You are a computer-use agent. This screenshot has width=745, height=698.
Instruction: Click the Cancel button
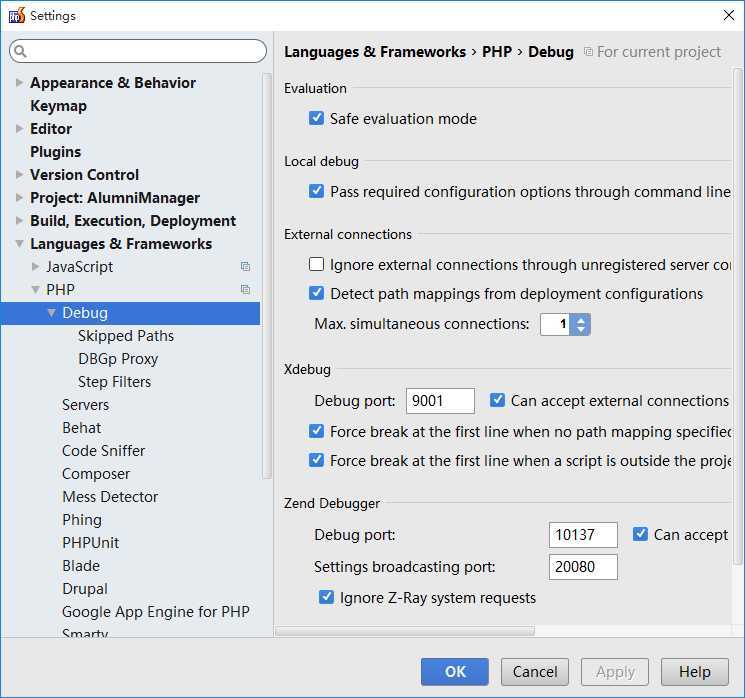click(x=535, y=671)
